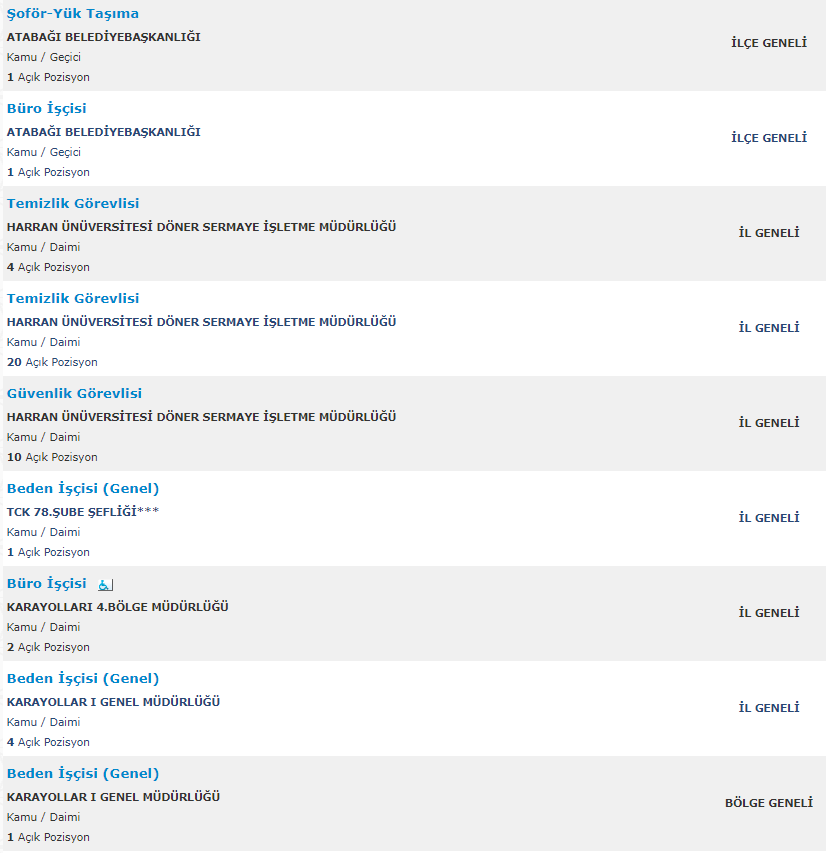Image resolution: width=826 pixels, height=853 pixels.
Task: Click the '10 Açık Pozisyon' text
Action: 52,458
